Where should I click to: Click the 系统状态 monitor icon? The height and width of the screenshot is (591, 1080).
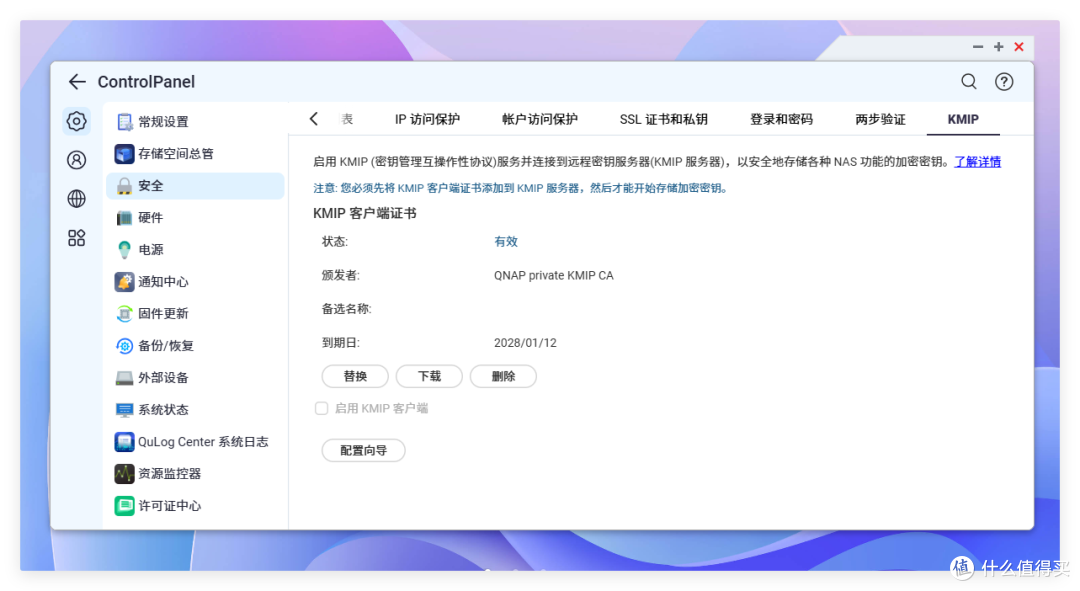point(125,410)
